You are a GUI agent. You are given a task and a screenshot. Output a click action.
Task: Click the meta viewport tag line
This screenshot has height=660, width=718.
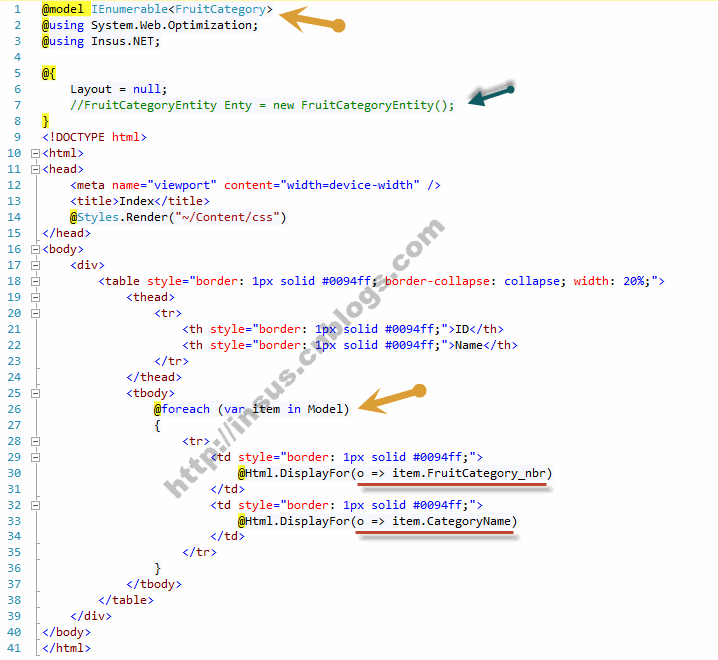(x=256, y=185)
